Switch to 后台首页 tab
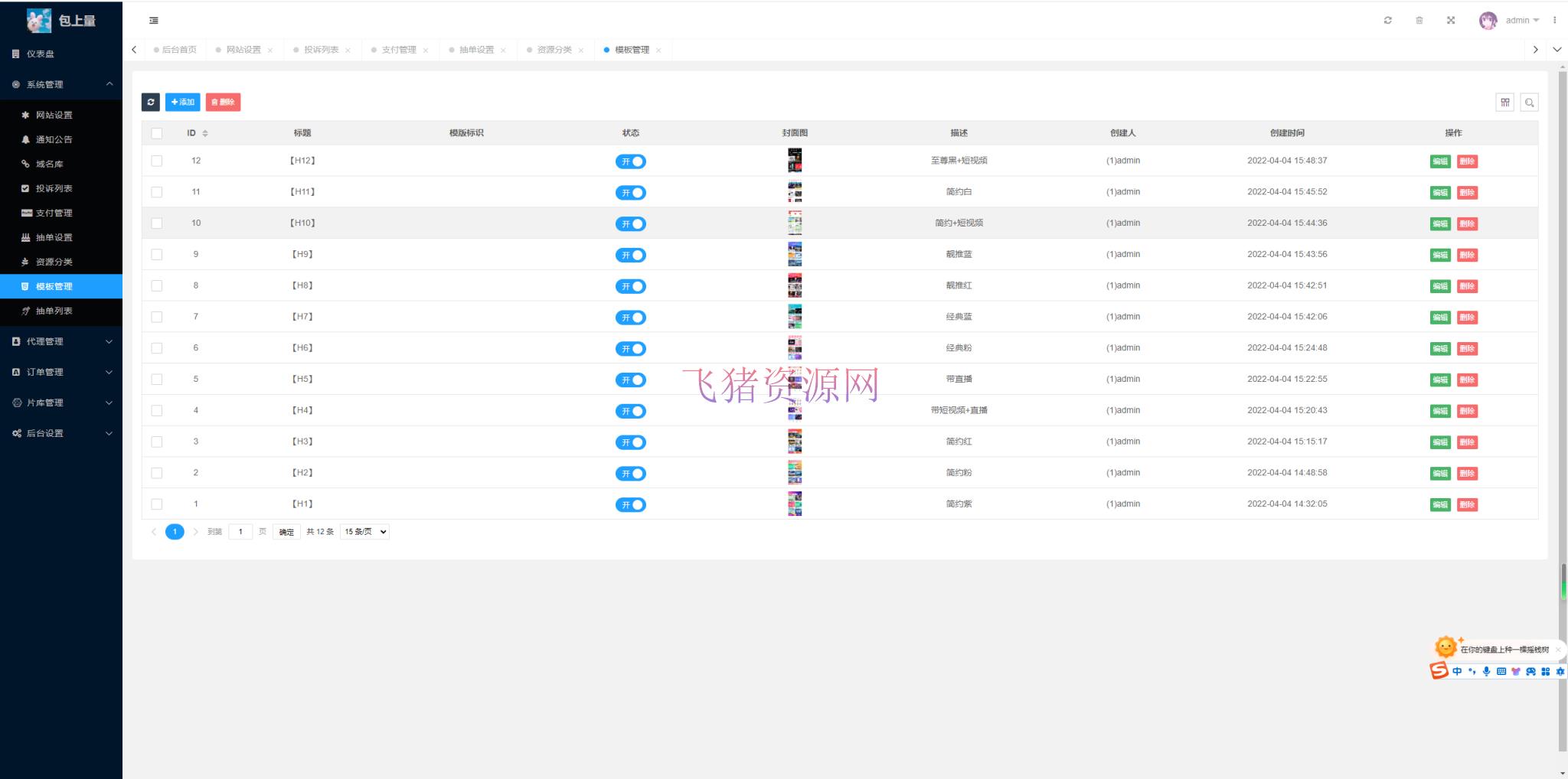The image size is (1568, 779). click(x=175, y=50)
